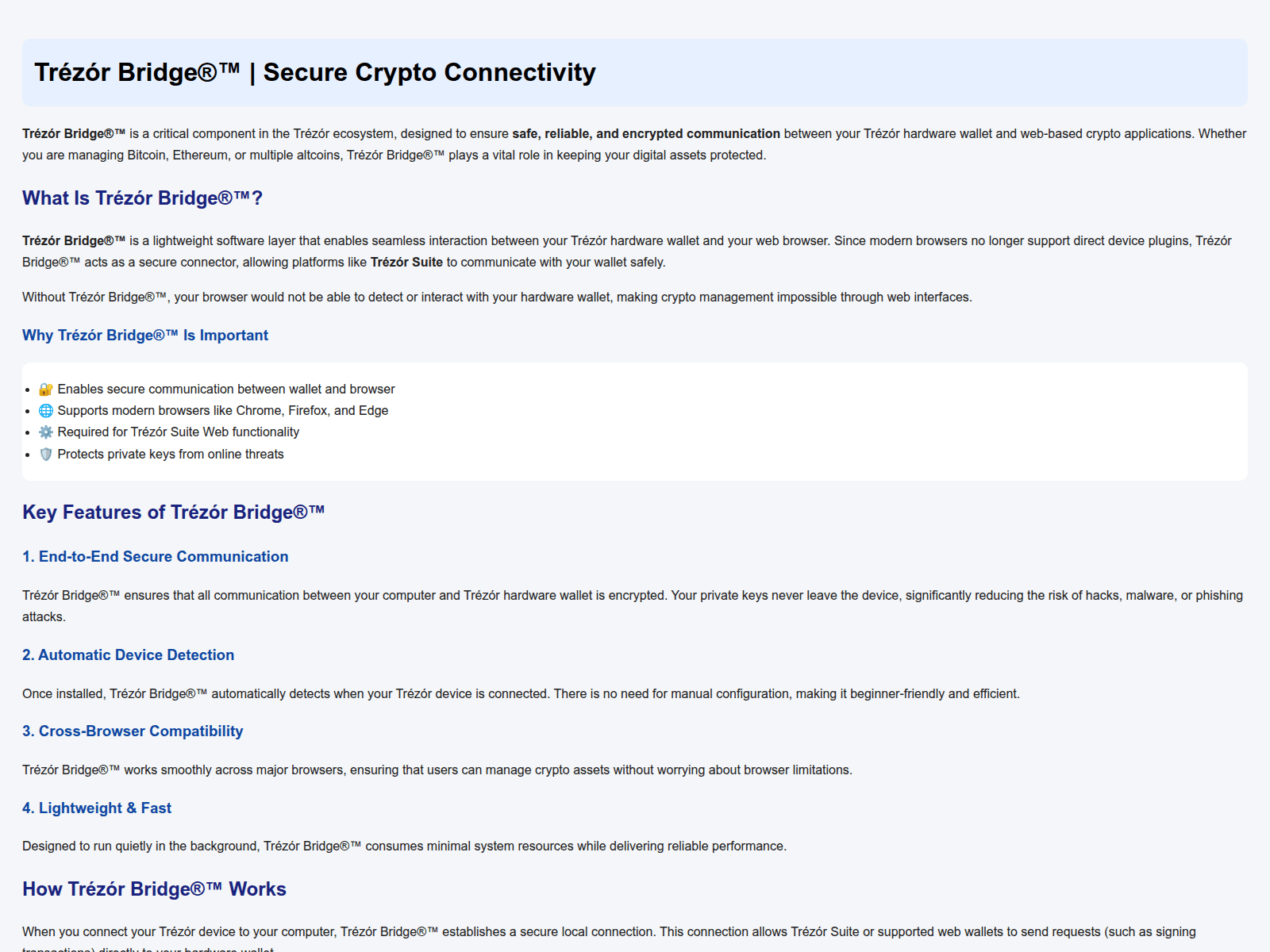Click 'Required for Trézór Suite Web functionality' text

click(179, 432)
